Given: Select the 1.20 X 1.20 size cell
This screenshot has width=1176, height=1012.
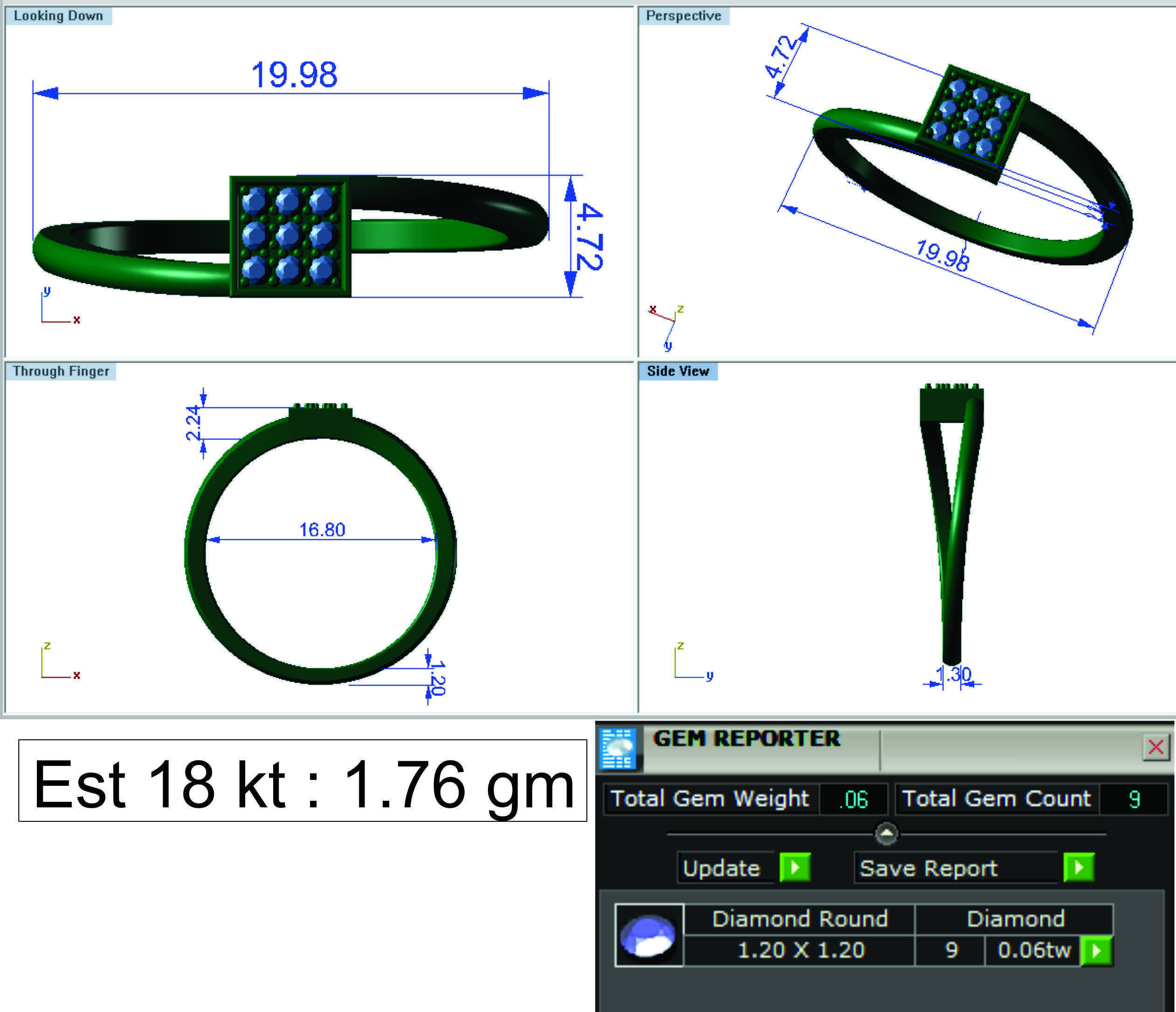Looking at the screenshot, I should 800,950.
